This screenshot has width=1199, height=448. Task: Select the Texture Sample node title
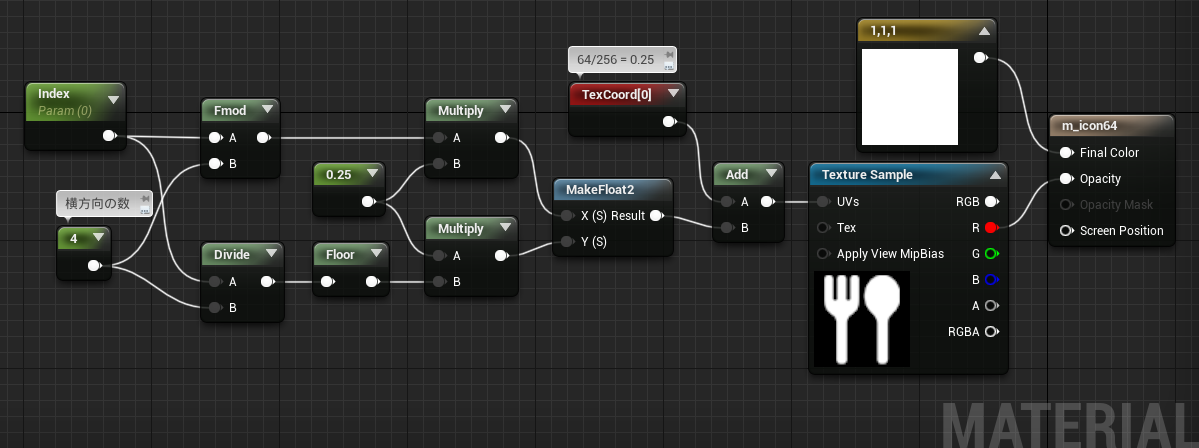[867, 174]
